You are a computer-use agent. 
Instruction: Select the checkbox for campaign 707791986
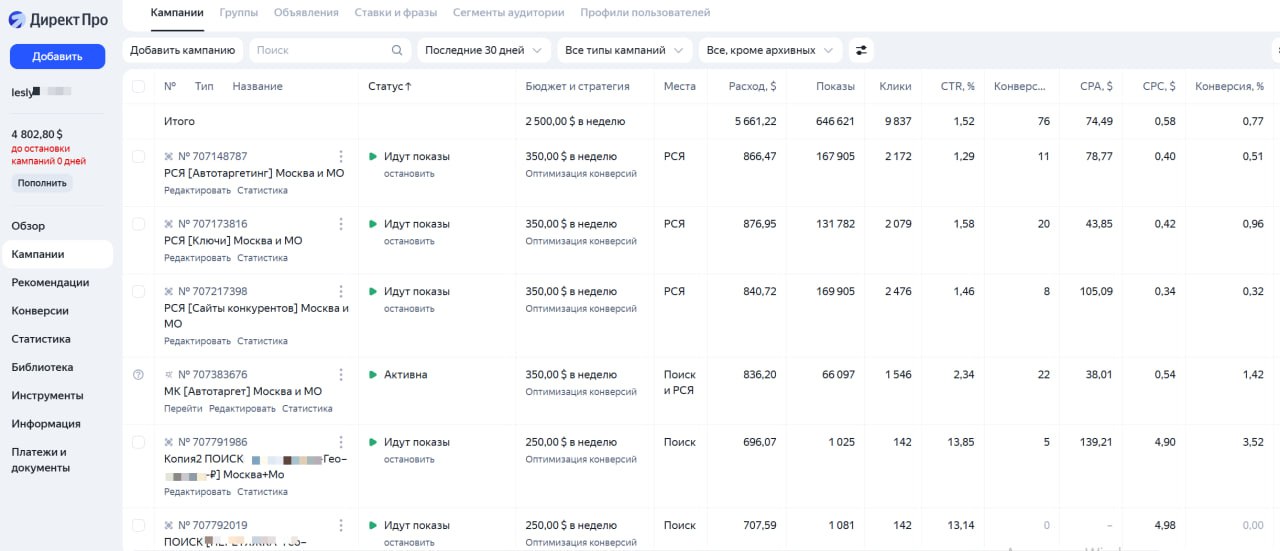139,442
